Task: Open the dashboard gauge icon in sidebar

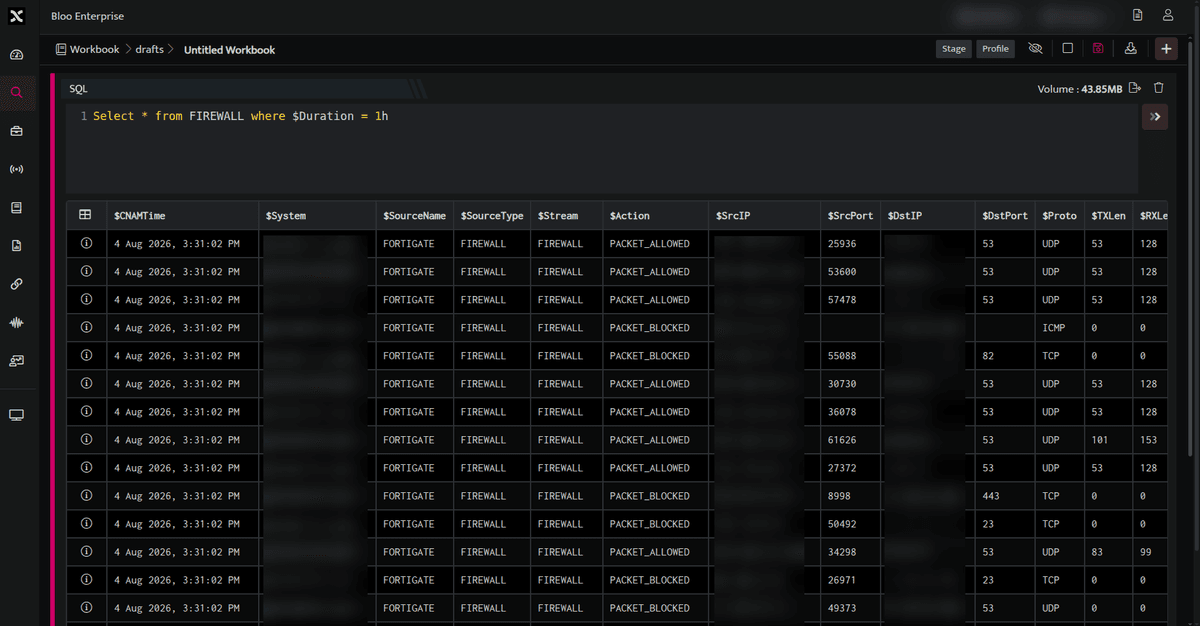Action: (16, 54)
